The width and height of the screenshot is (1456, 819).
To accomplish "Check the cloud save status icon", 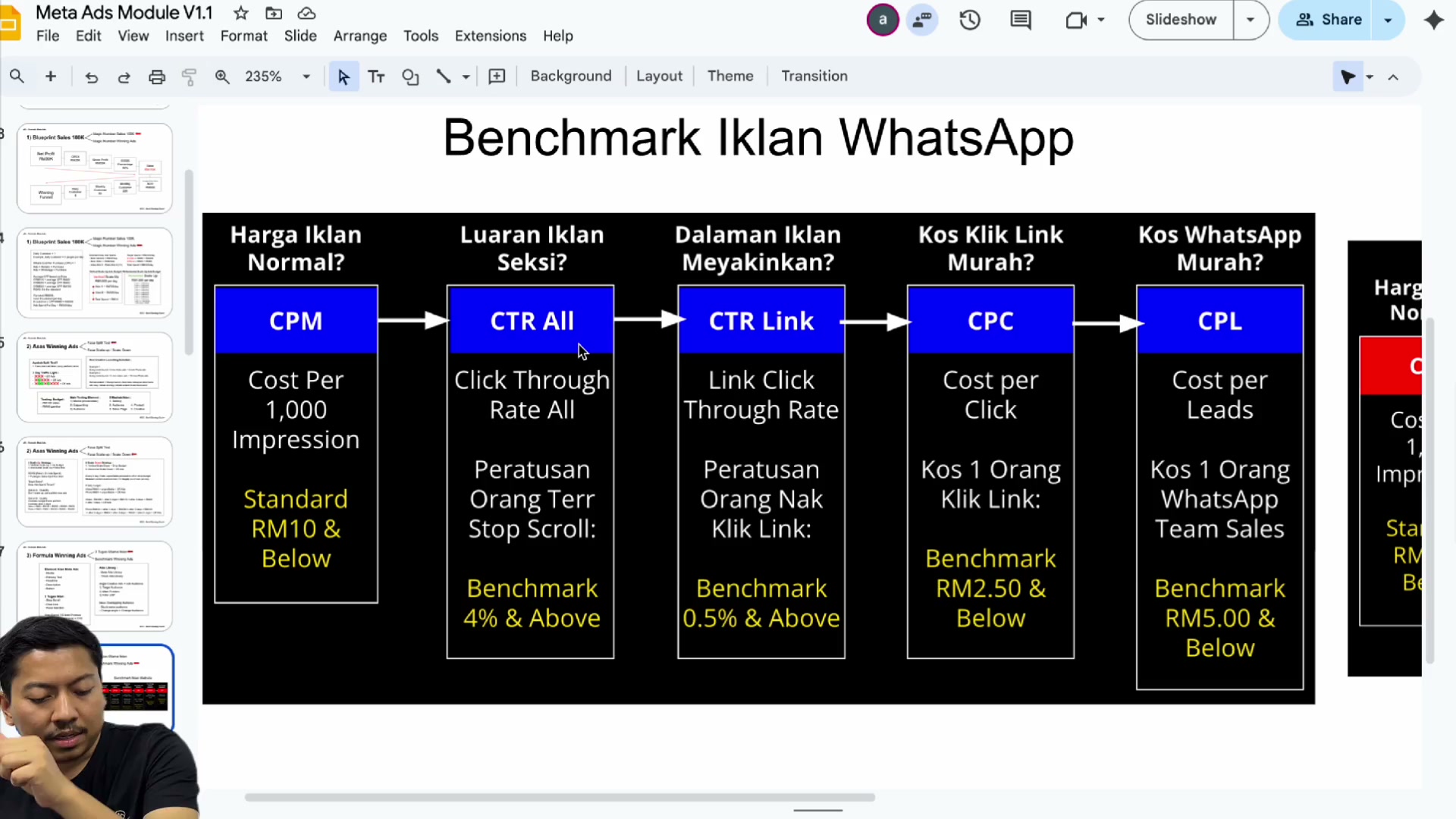I will pyautogui.click(x=306, y=14).
